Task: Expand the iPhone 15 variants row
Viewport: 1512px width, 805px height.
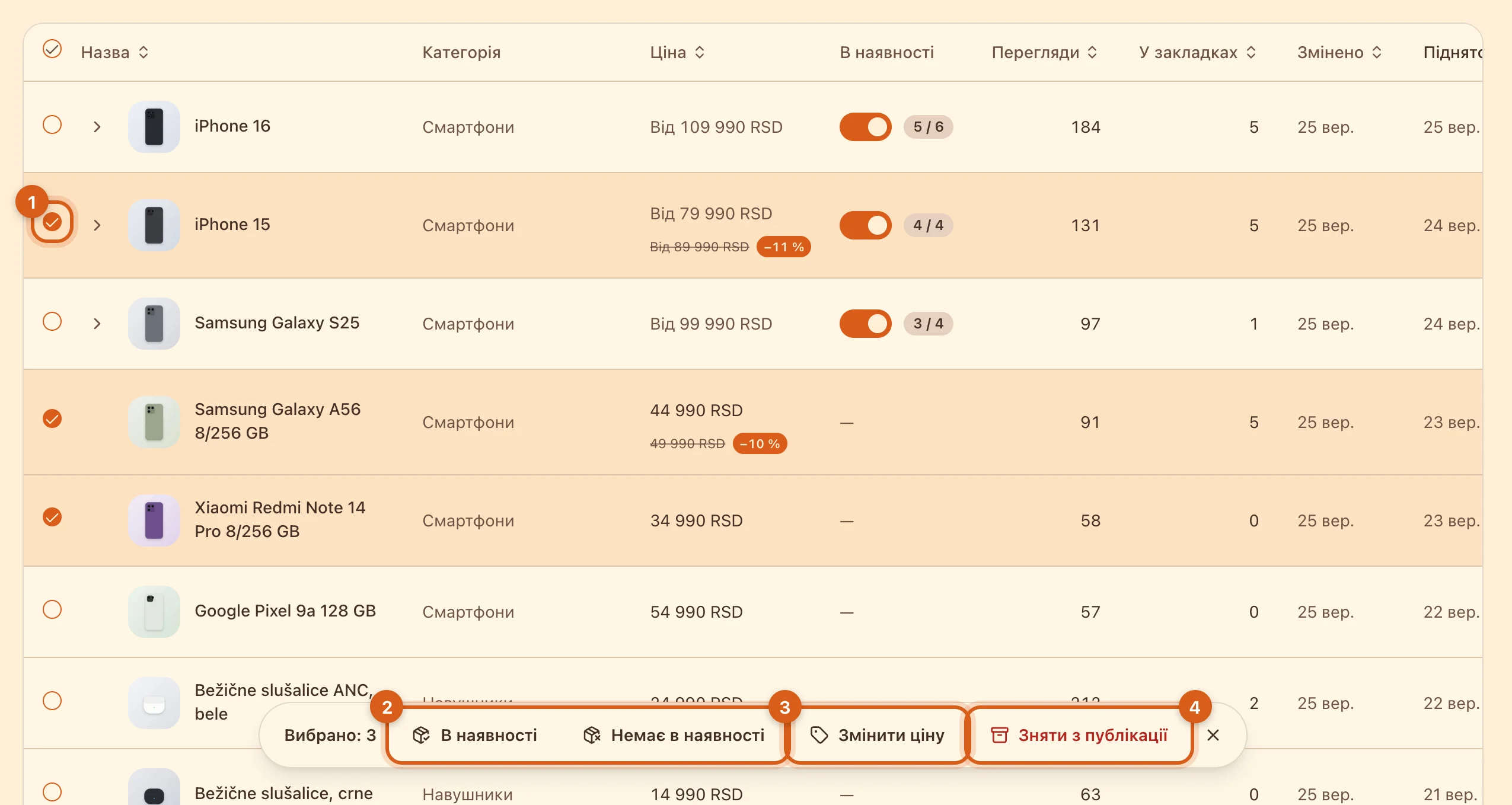Action: tap(97, 225)
